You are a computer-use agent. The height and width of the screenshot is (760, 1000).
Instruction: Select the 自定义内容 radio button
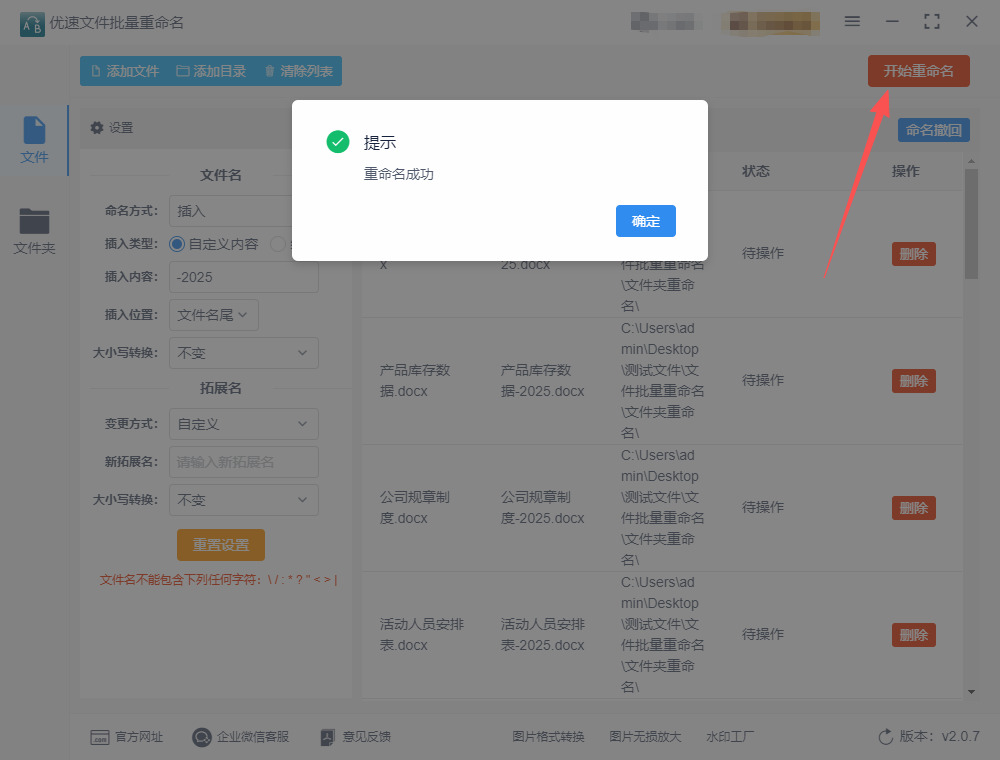tap(177, 244)
